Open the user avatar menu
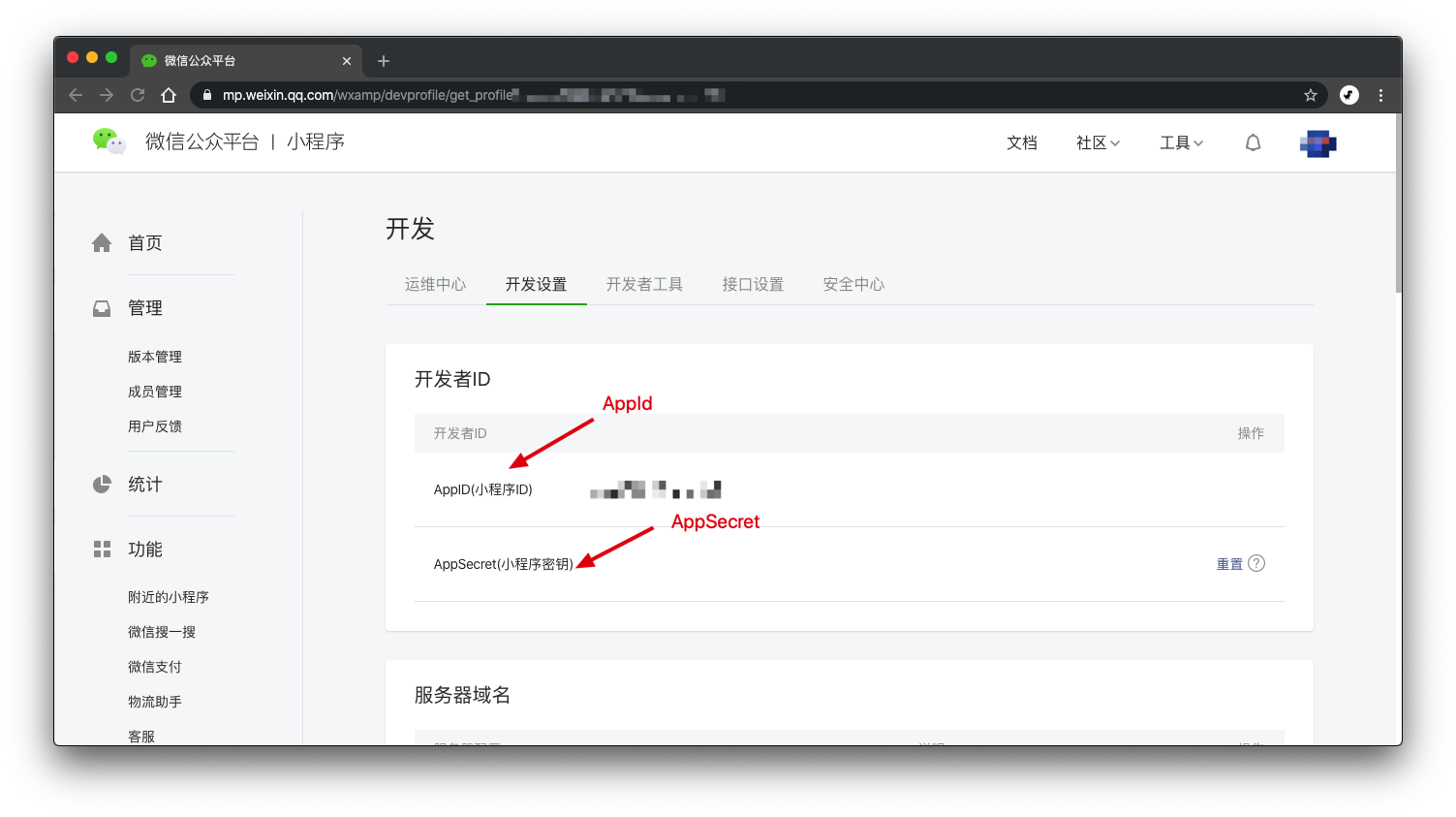1456x817 pixels. pyautogui.click(x=1318, y=143)
